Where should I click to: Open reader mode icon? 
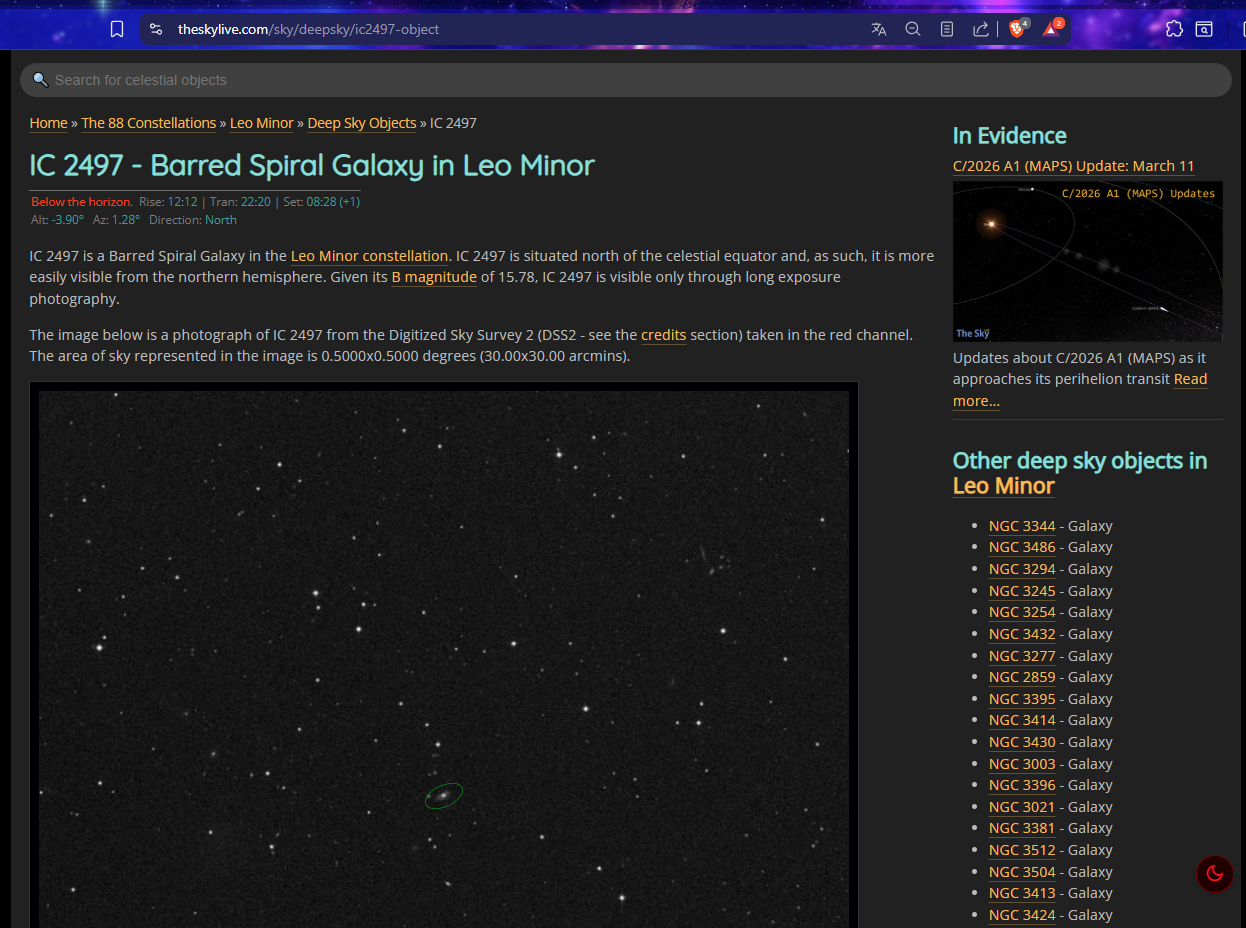[947, 29]
